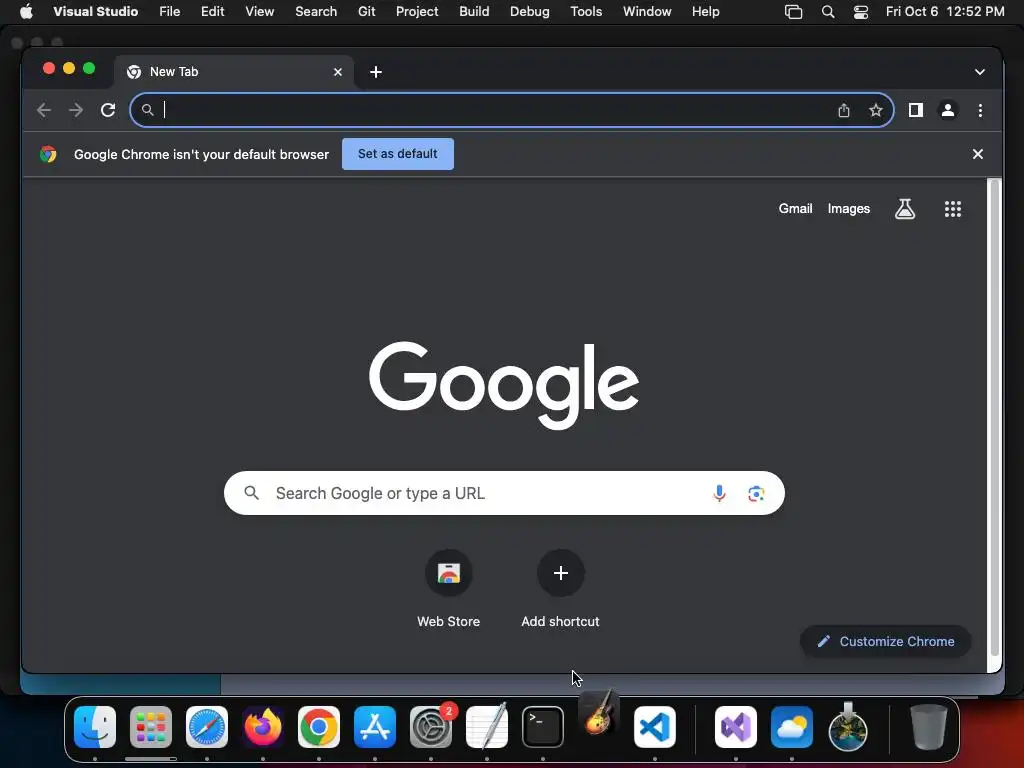Open Finder from the Dock

point(95,727)
